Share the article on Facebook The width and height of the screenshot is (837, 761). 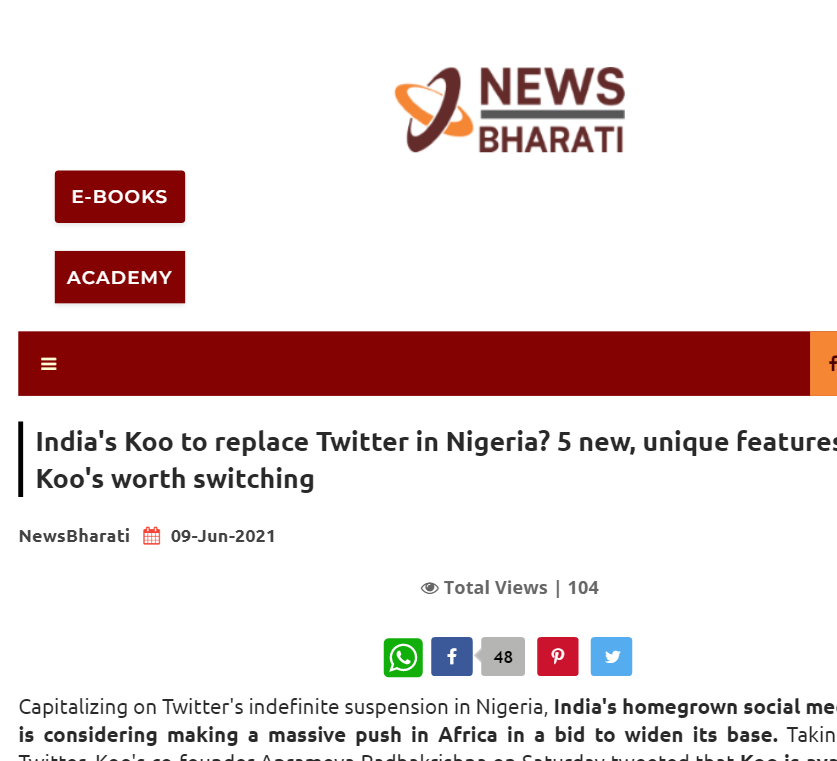(451, 657)
